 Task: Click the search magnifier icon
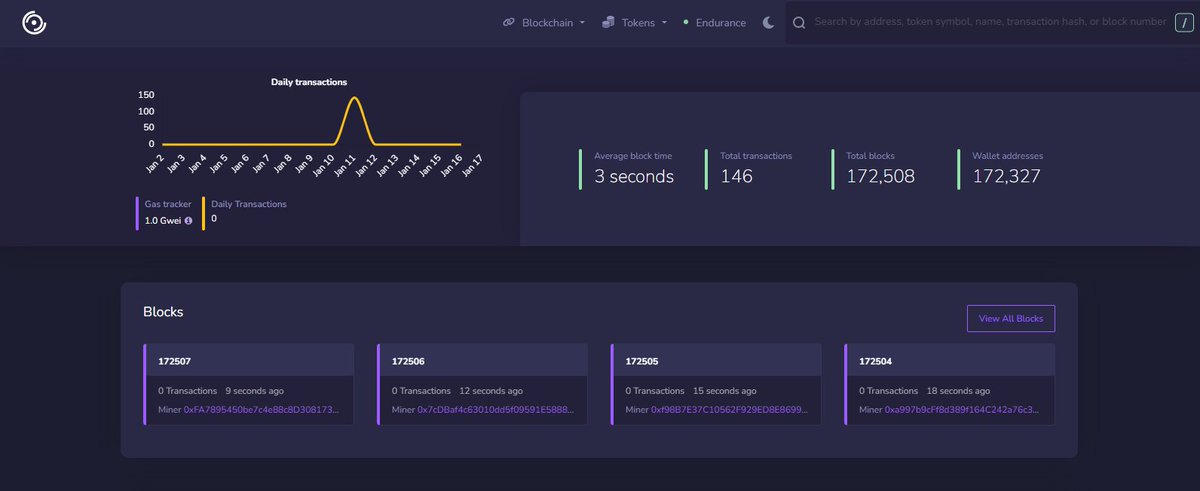pyautogui.click(x=799, y=22)
